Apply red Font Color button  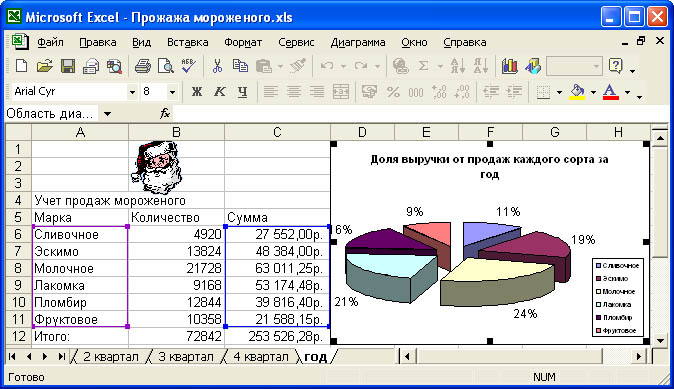(611, 92)
